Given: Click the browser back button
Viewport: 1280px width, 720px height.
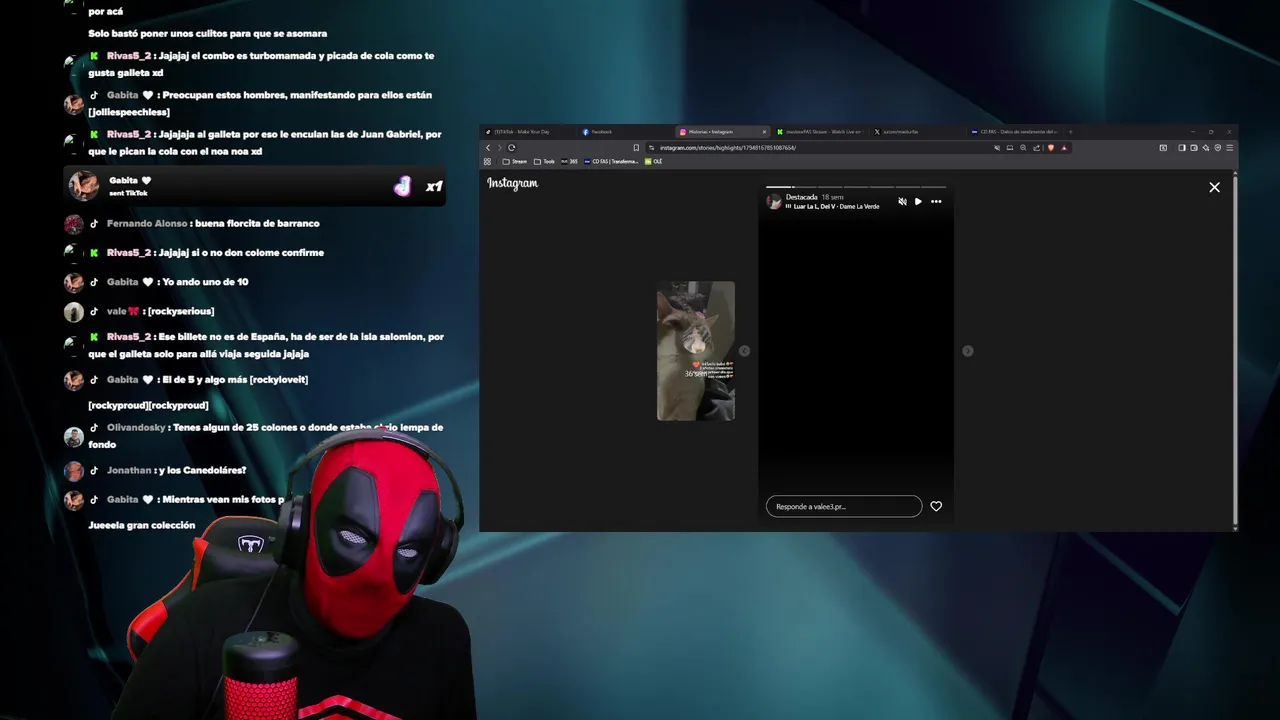Looking at the screenshot, I should [488, 148].
